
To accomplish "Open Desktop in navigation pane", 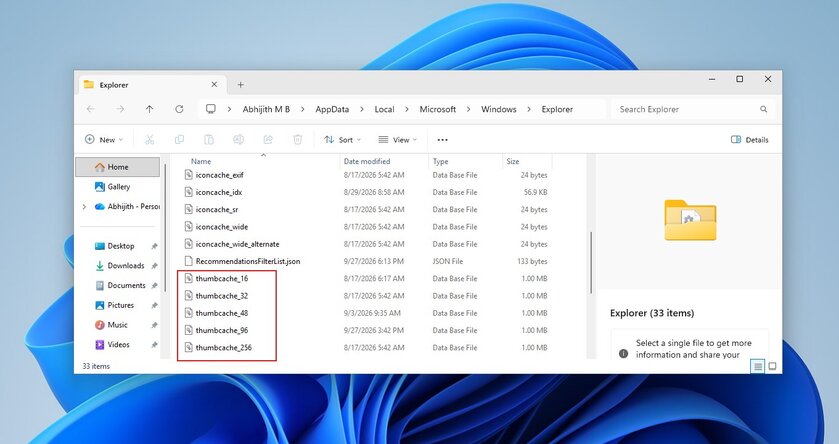I will (120, 246).
